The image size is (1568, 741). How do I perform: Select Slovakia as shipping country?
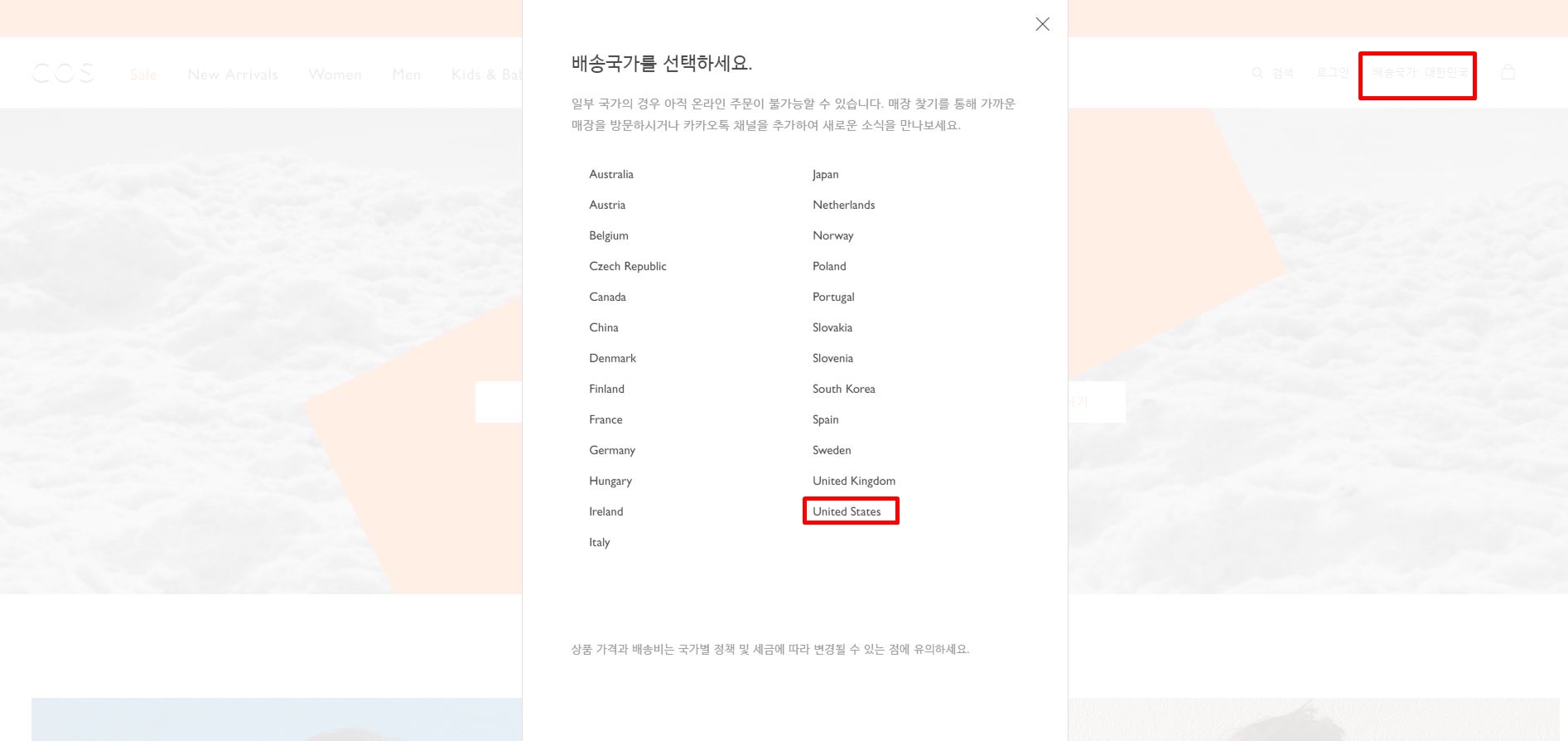[832, 327]
